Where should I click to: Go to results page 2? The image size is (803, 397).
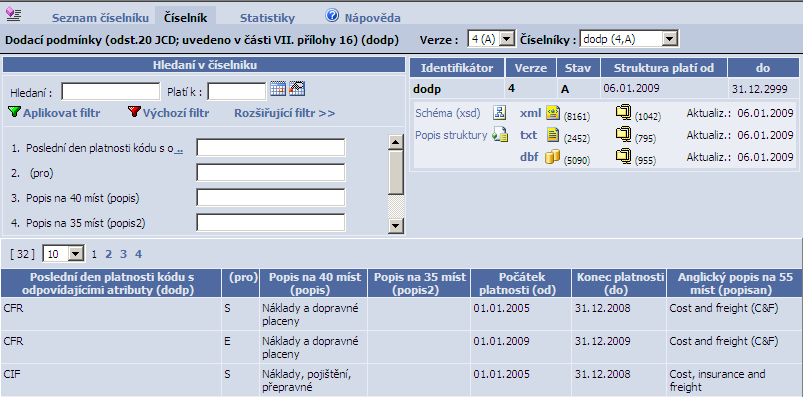[109, 254]
